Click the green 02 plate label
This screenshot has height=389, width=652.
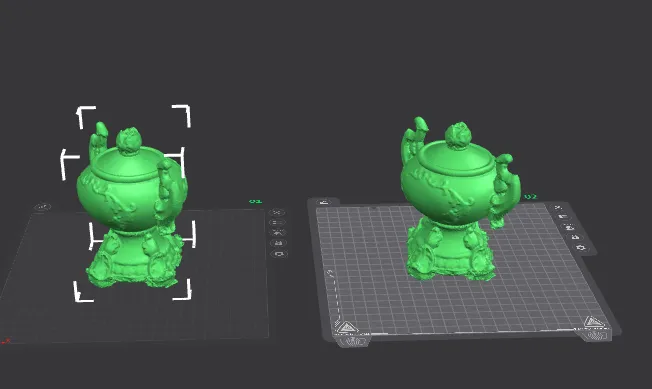pos(530,197)
